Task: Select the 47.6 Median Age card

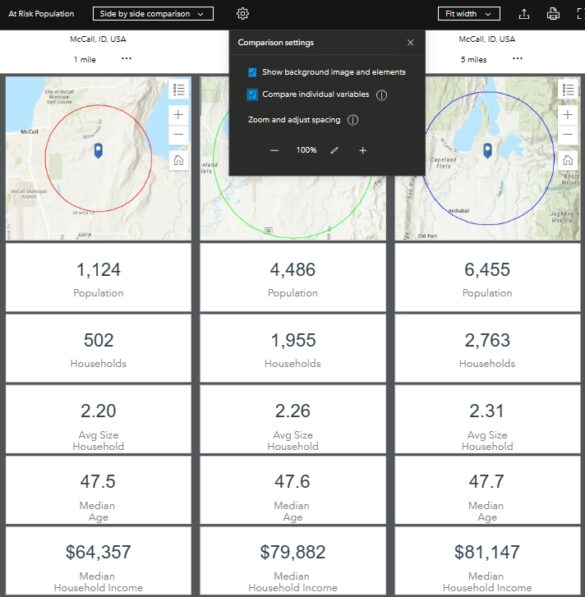Action: pos(293,490)
